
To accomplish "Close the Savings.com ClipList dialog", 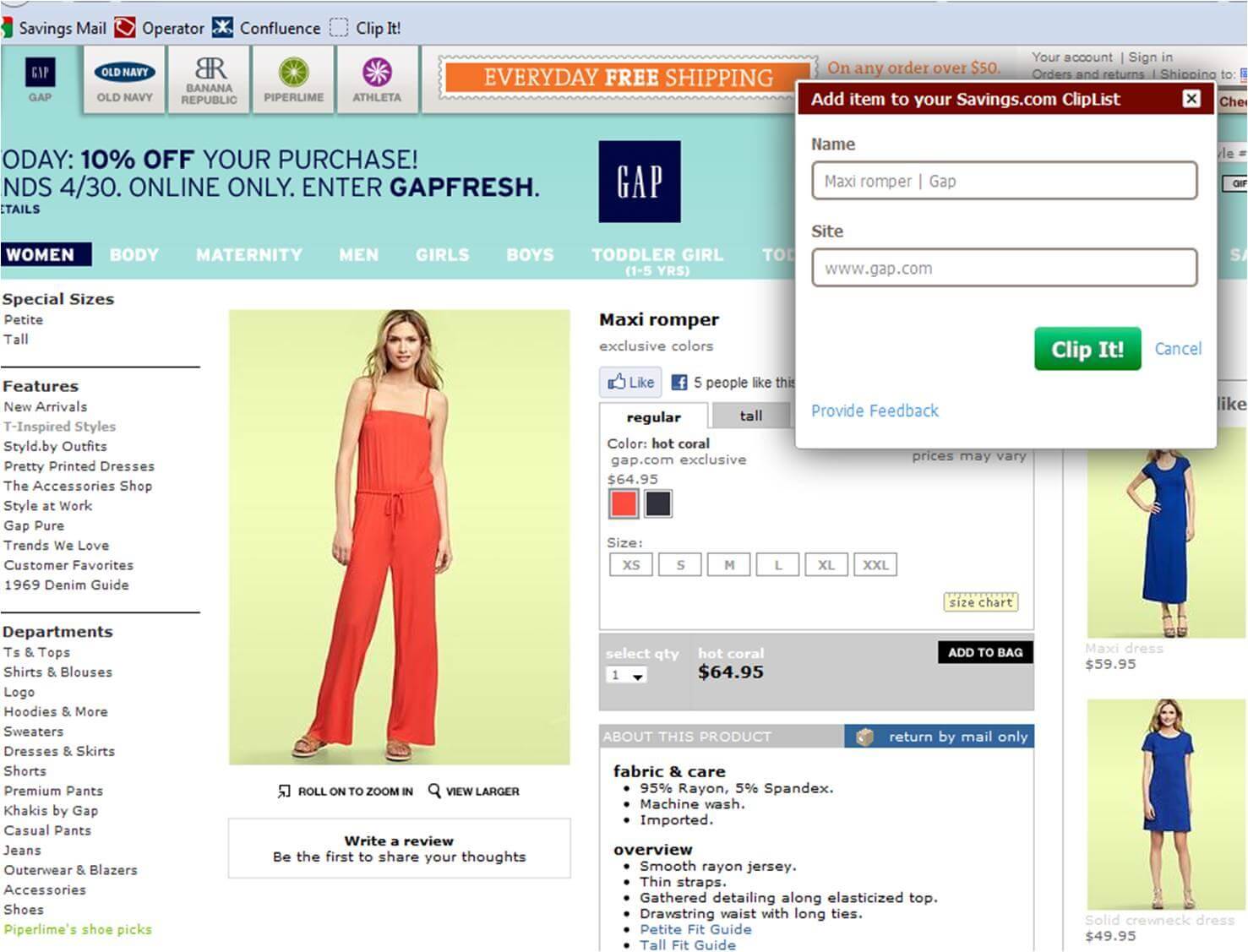I will [x=1191, y=99].
